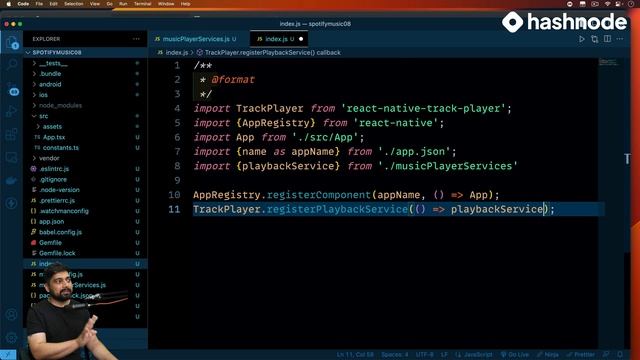
Task: Open the Search view in activity bar
Action: tap(11, 64)
